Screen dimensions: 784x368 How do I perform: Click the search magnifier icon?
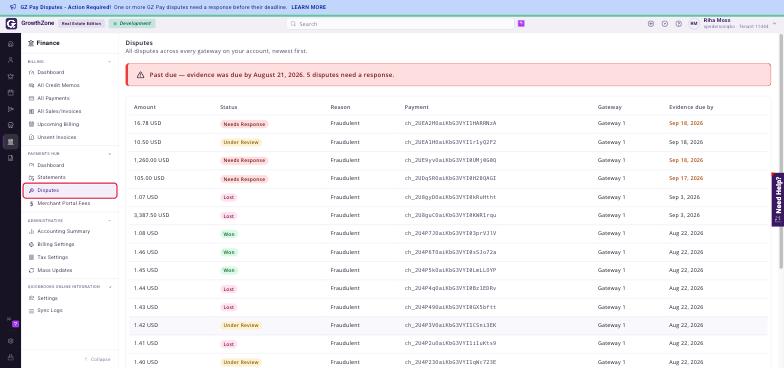coord(294,24)
